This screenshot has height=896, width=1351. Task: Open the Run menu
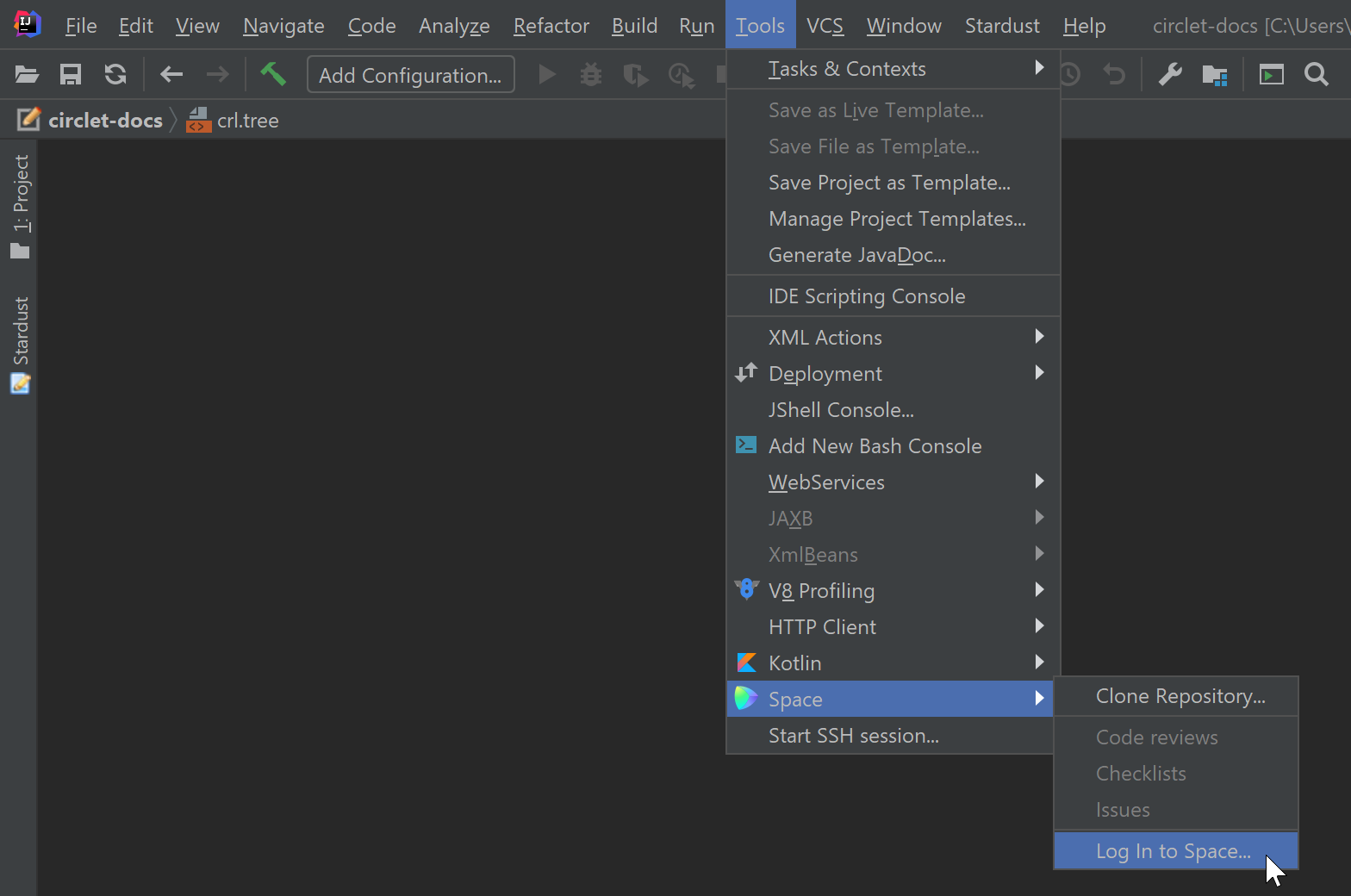(696, 26)
